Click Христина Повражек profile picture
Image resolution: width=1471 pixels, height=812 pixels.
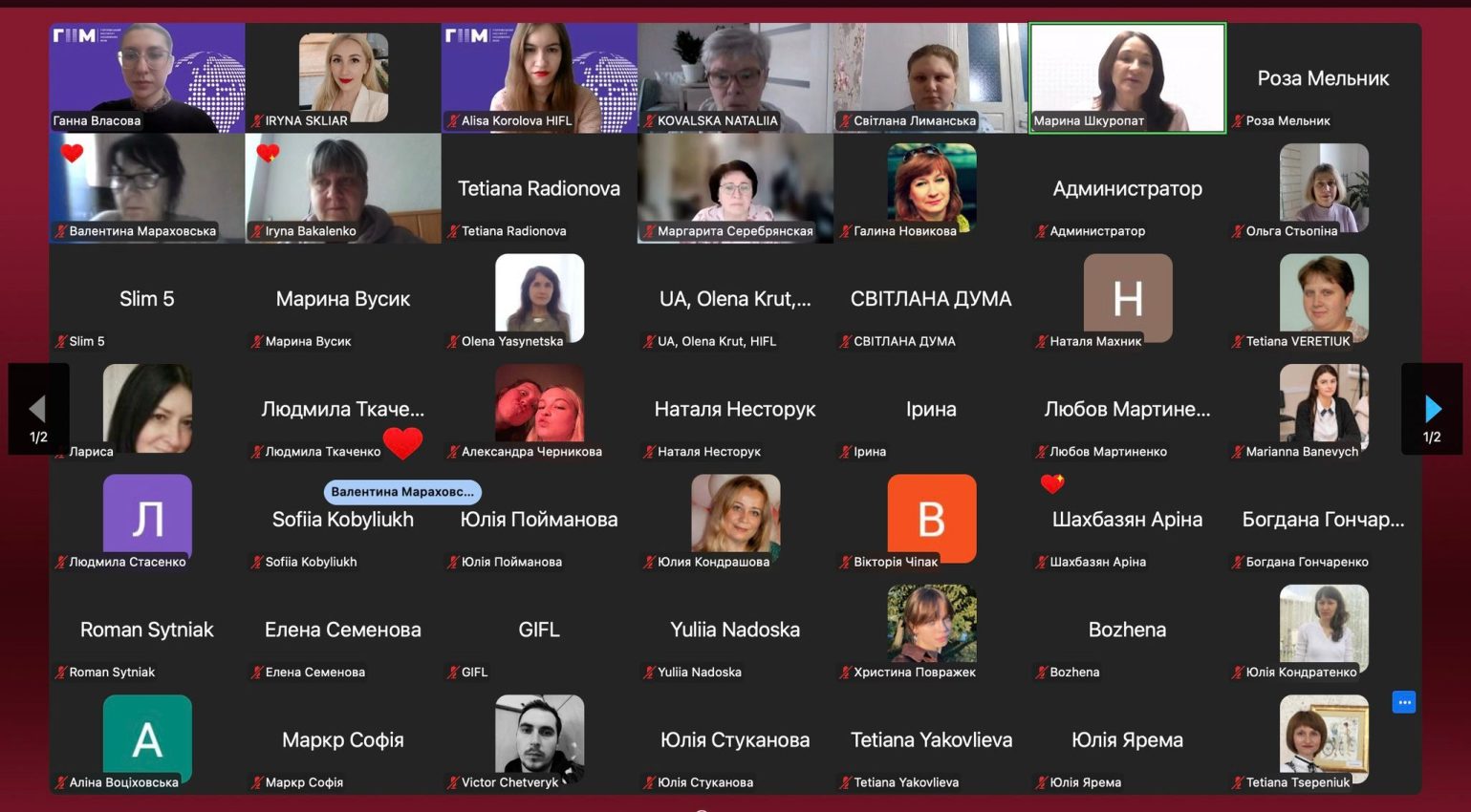coord(931,623)
